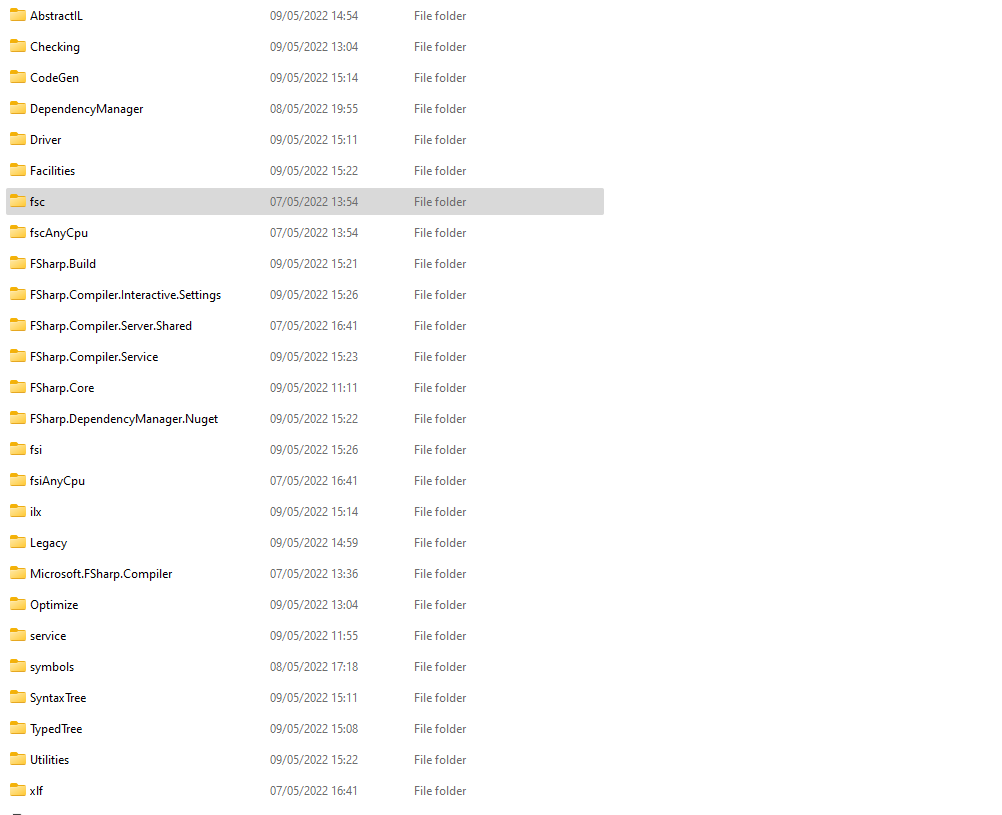Click the Legacy folder icon
The height and width of the screenshot is (815, 1002).
[x=18, y=542]
